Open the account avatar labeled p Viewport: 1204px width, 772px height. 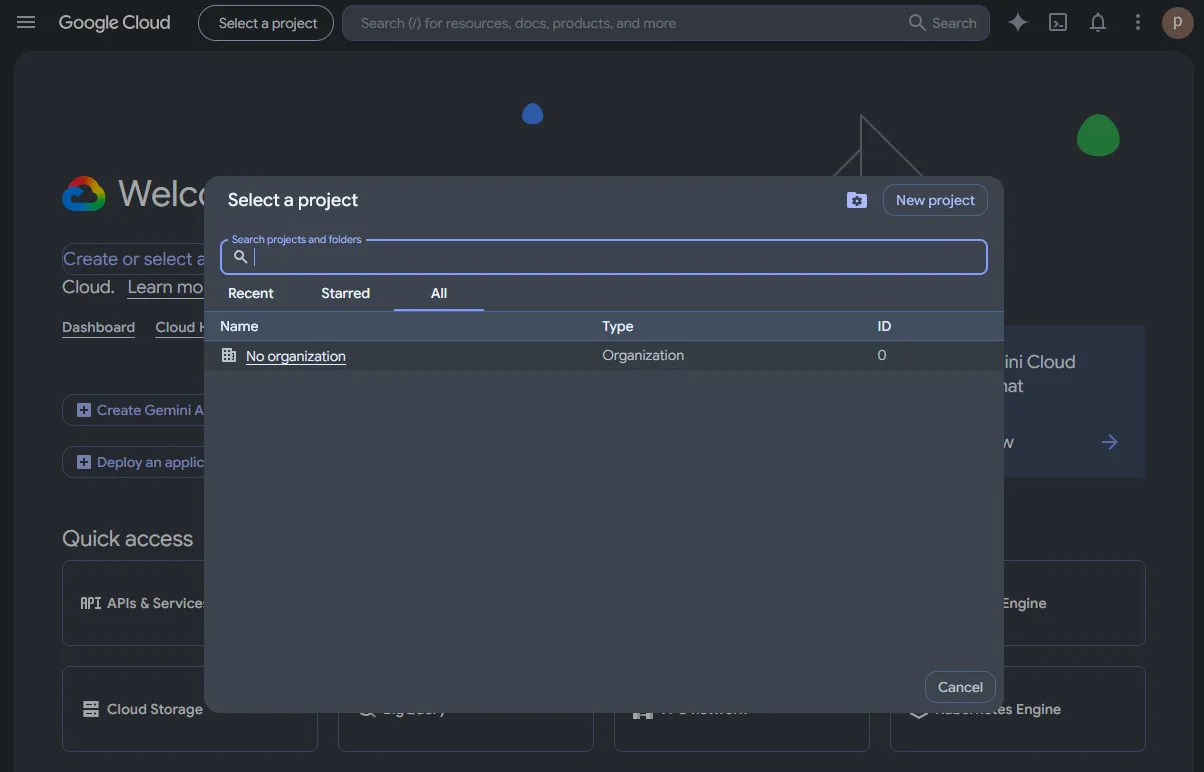click(x=1178, y=22)
